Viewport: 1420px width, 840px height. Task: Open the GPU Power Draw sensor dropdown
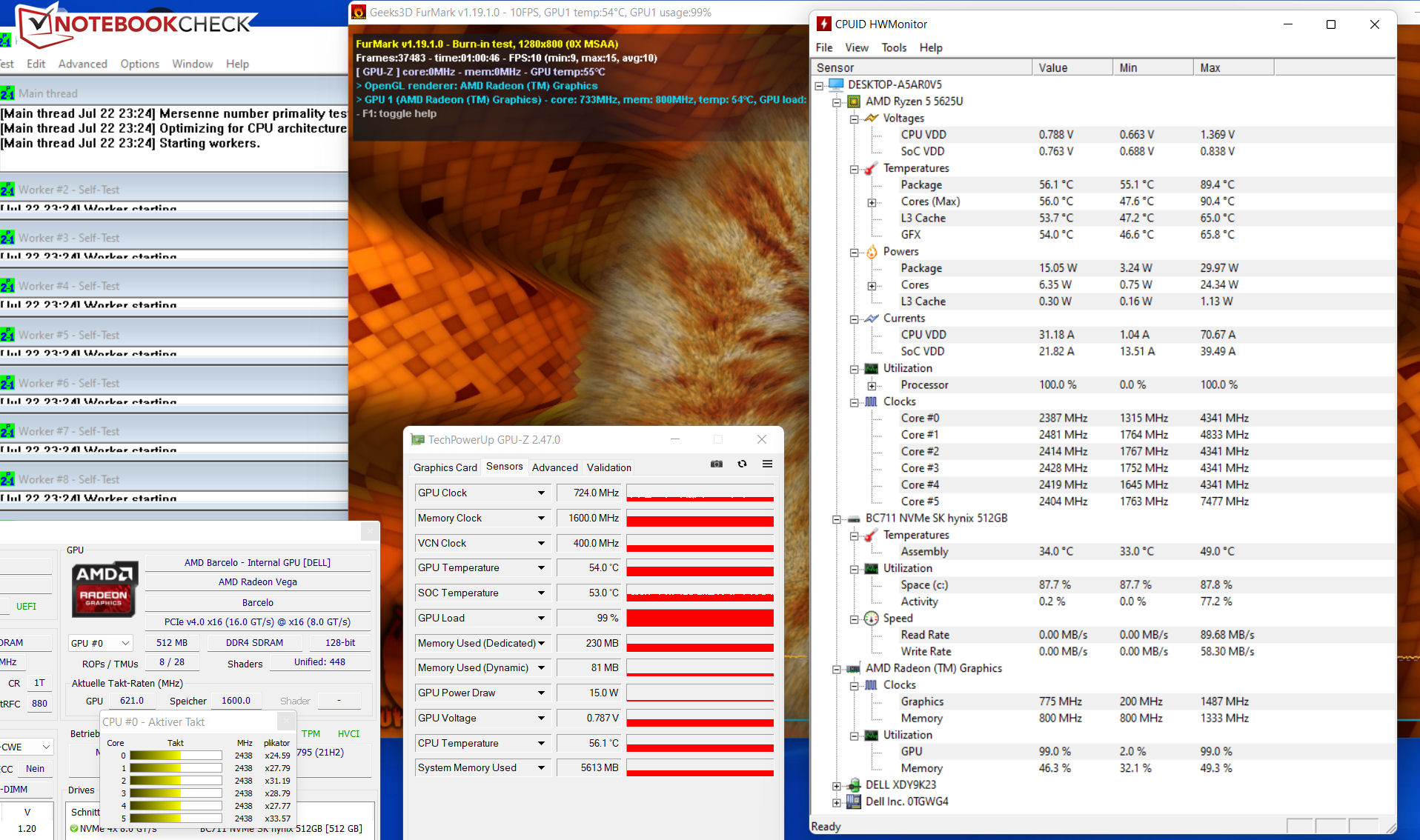(541, 693)
